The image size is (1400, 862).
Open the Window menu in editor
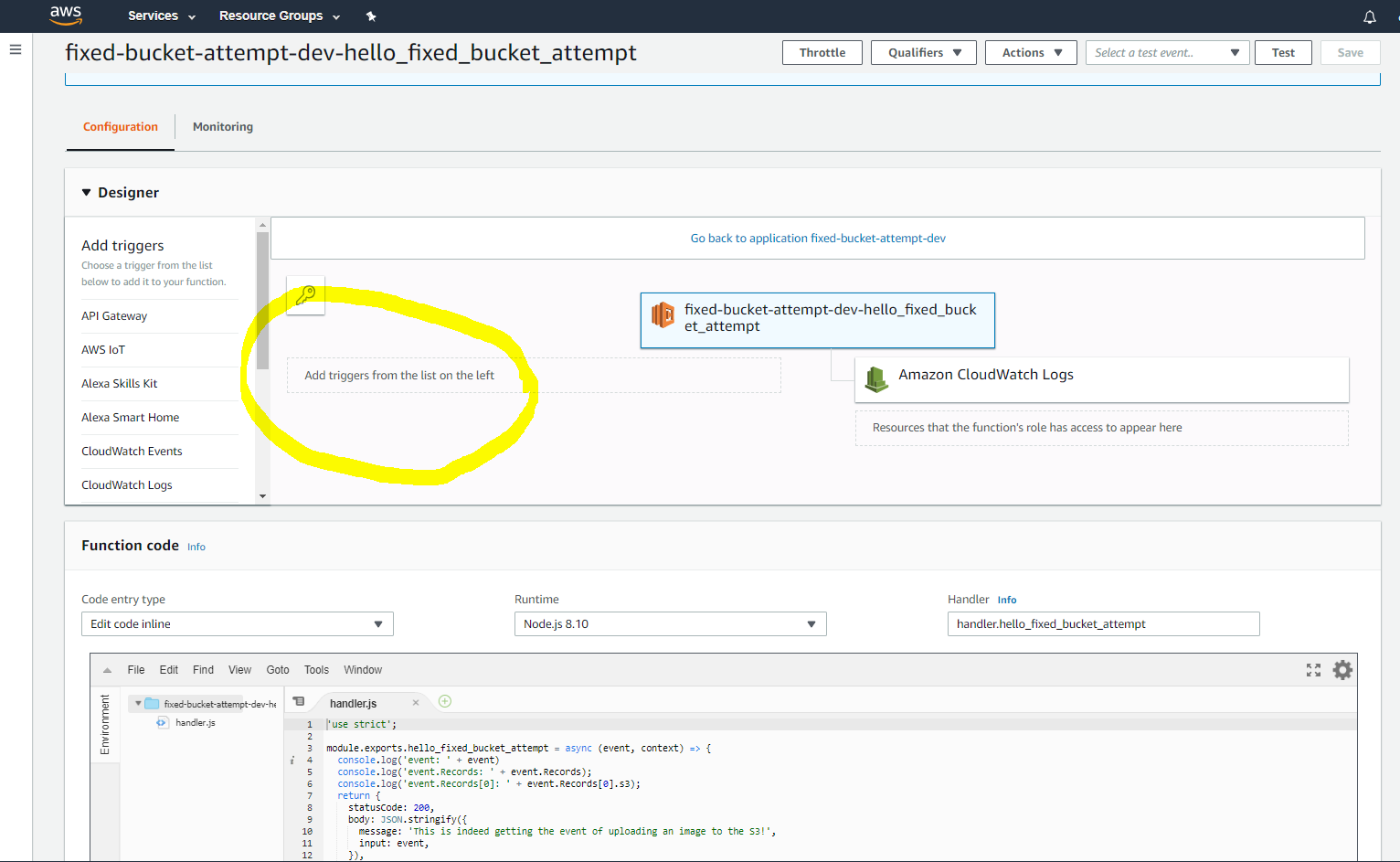click(363, 670)
